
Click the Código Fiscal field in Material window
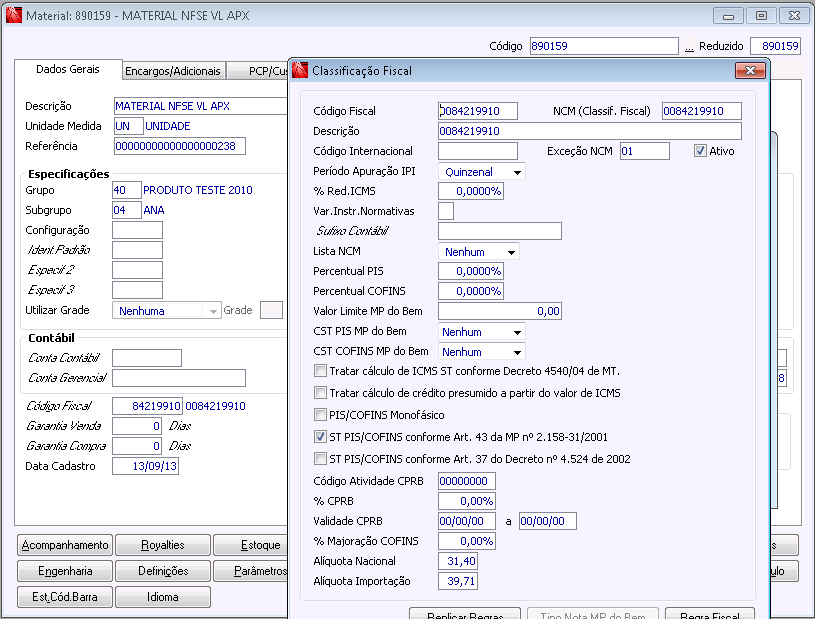click(147, 406)
